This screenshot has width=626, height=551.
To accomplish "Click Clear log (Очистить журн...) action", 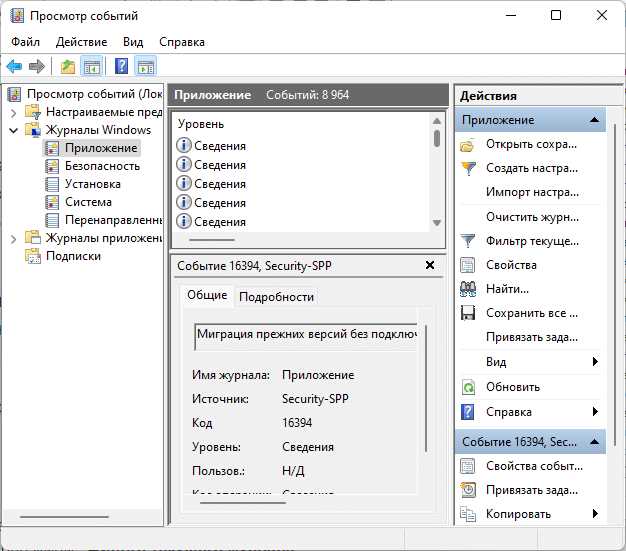I will click(532, 217).
